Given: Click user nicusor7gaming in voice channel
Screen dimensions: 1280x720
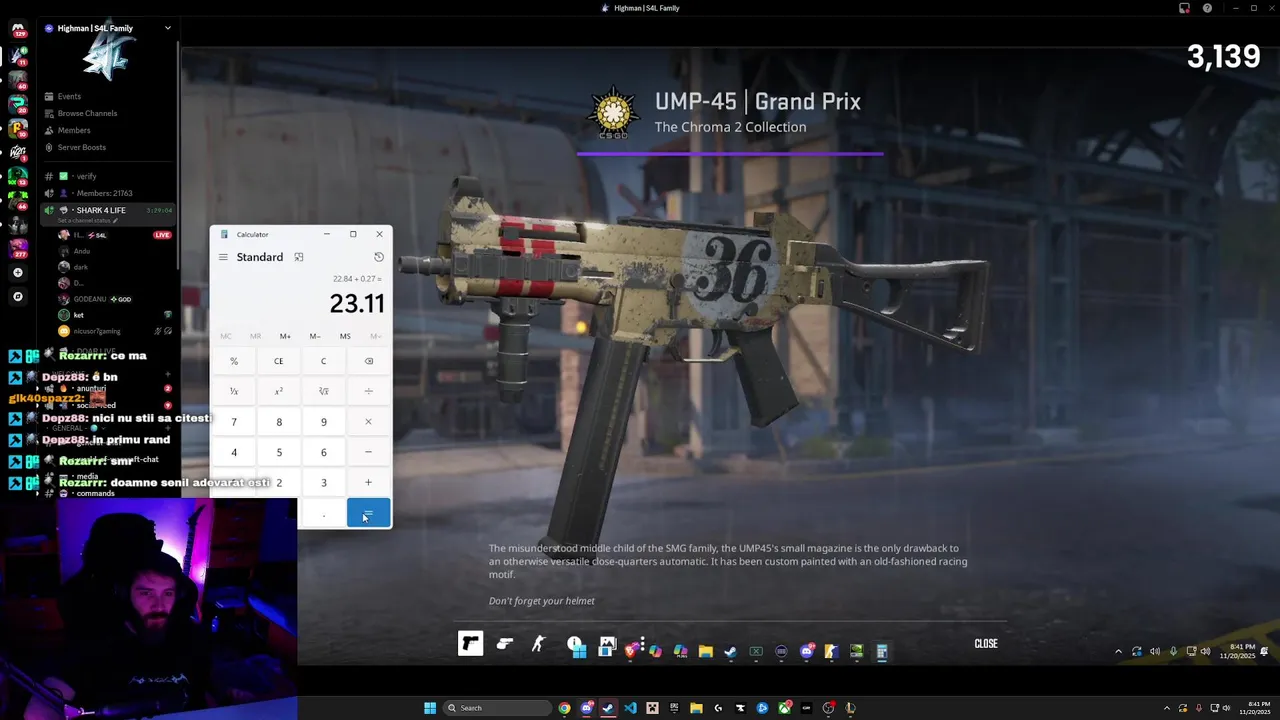Looking at the screenshot, I should click(x=96, y=331).
